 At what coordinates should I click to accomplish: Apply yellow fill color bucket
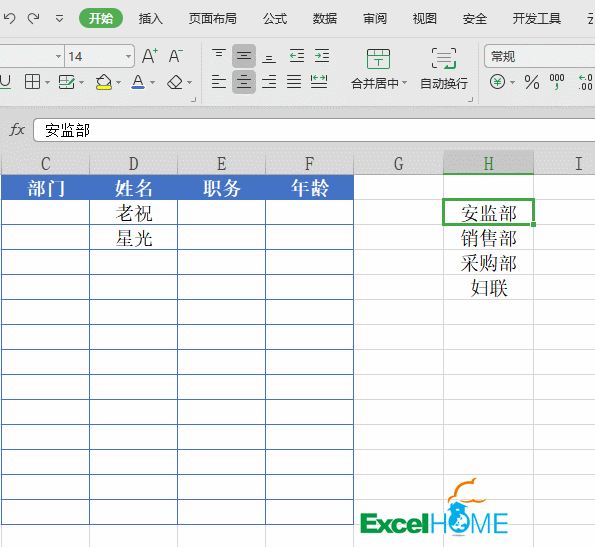click(104, 82)
